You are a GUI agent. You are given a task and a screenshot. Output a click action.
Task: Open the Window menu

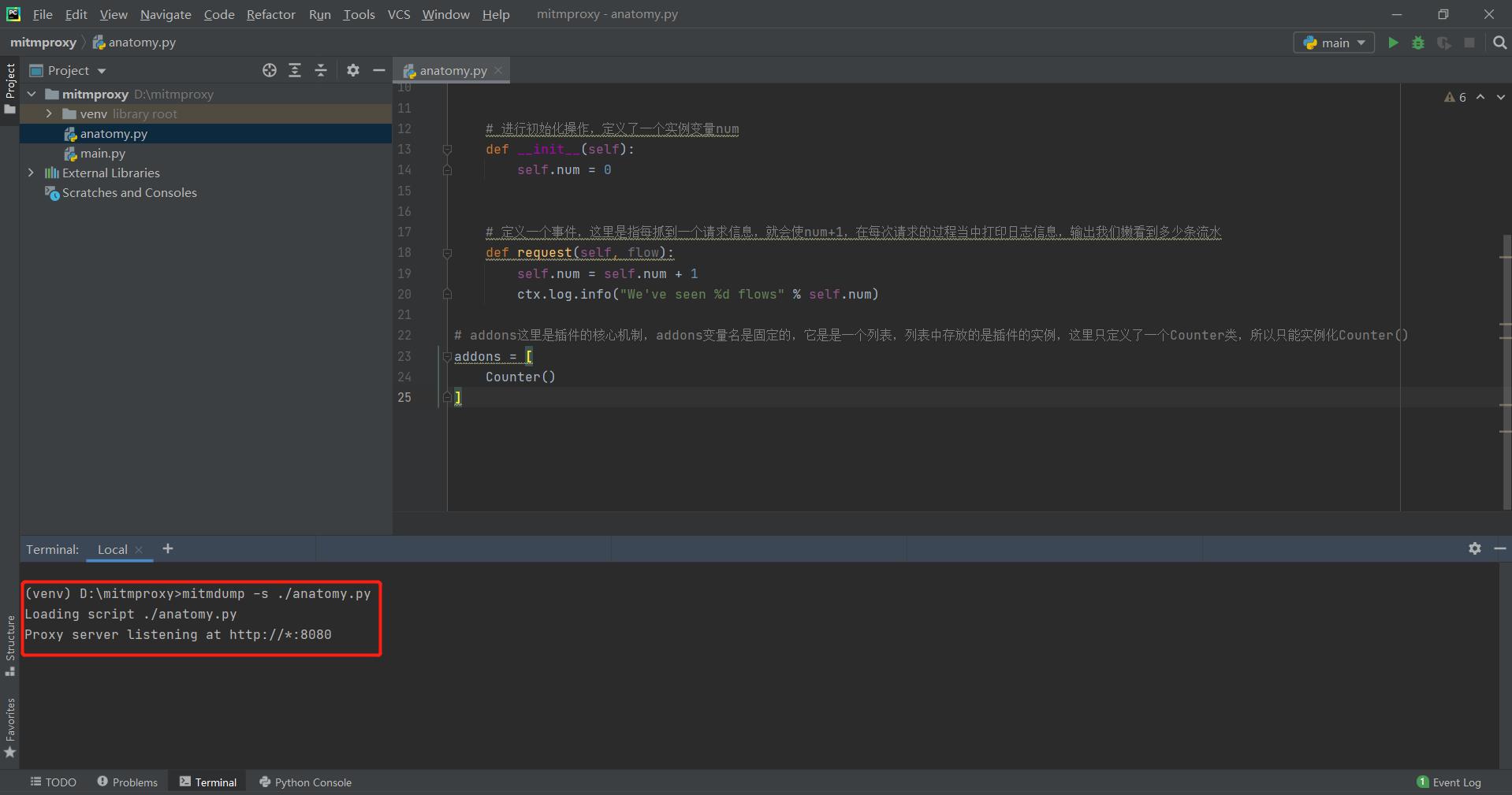pos(445,14)
